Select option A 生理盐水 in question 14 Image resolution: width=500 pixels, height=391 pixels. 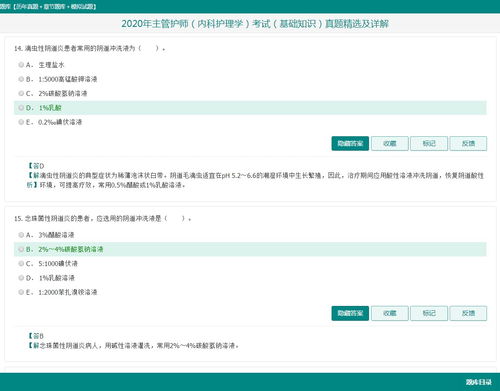[x=21, y=65]
